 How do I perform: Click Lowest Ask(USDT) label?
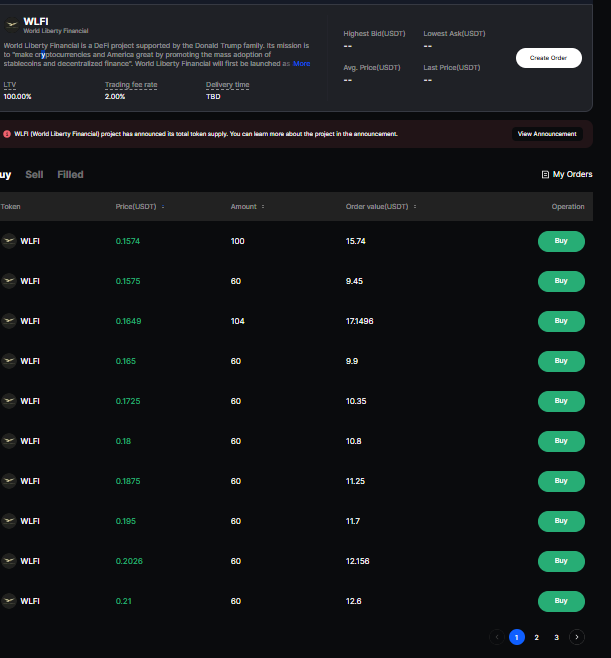coord(454,34)
